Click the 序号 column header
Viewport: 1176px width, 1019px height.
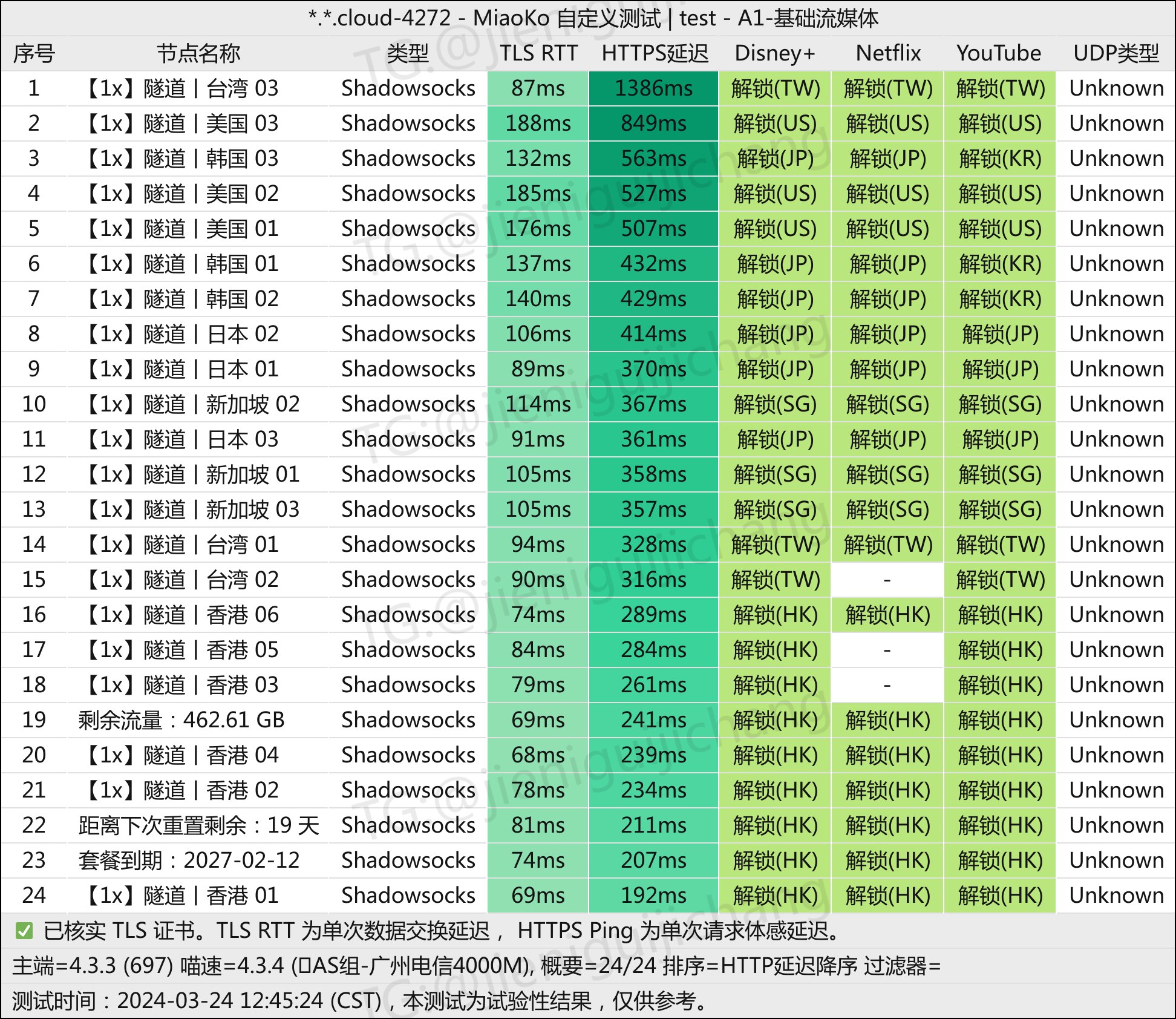pos(34,53)
